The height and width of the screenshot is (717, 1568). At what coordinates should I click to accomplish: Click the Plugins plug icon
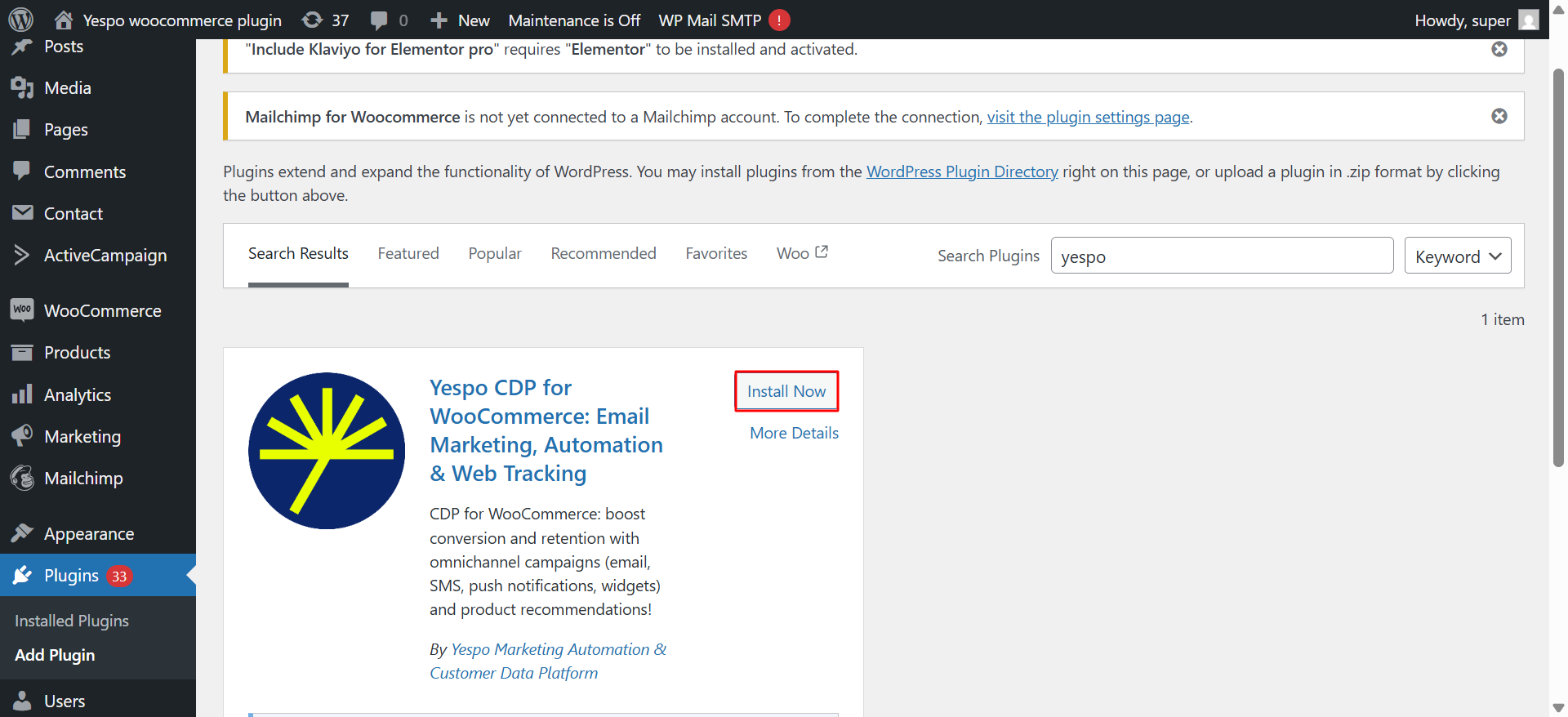click(x=22, y=575)
